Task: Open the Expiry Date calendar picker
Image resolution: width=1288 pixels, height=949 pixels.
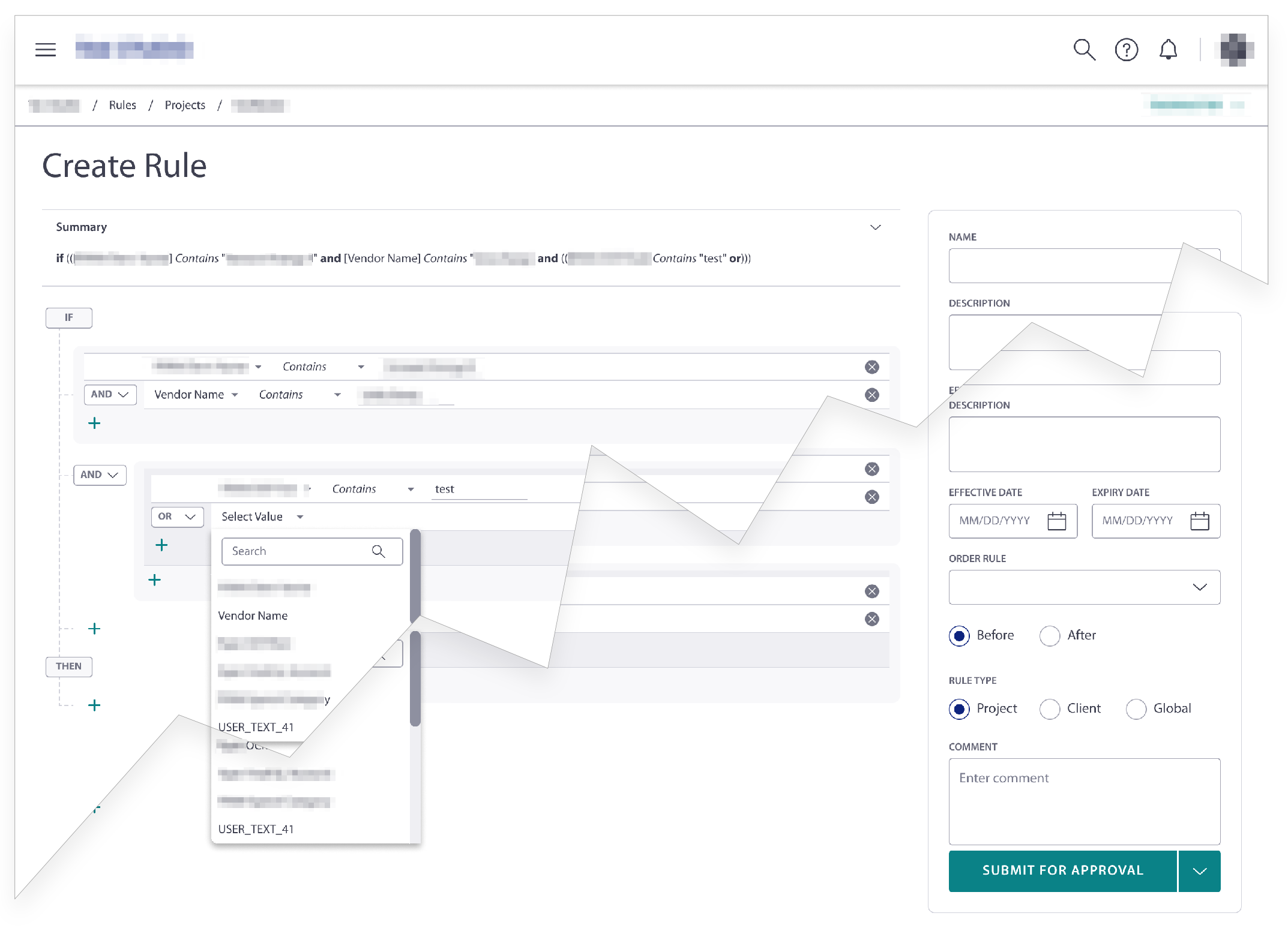Action: point(1200,521)
